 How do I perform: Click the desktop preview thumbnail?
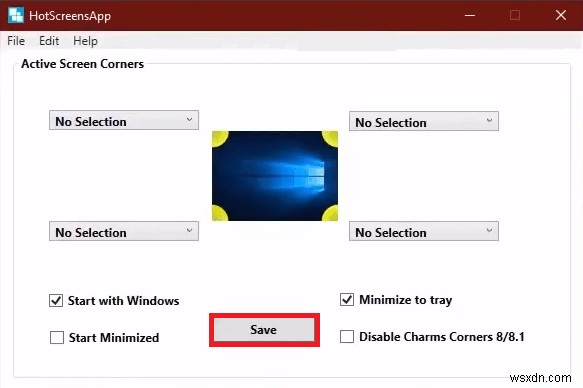pyautogui.click(x=275, y=176)
